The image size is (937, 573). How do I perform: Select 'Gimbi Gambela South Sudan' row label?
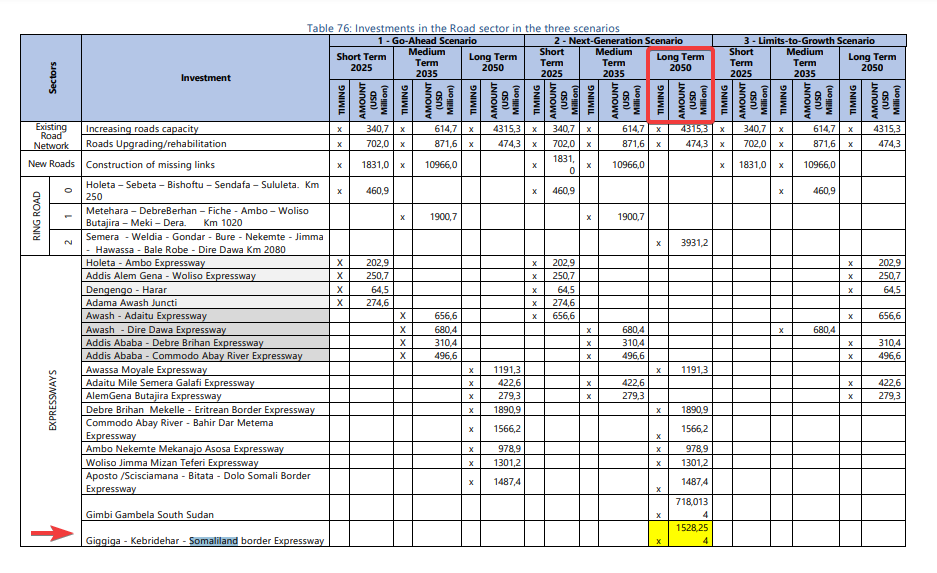coord(149,514)
